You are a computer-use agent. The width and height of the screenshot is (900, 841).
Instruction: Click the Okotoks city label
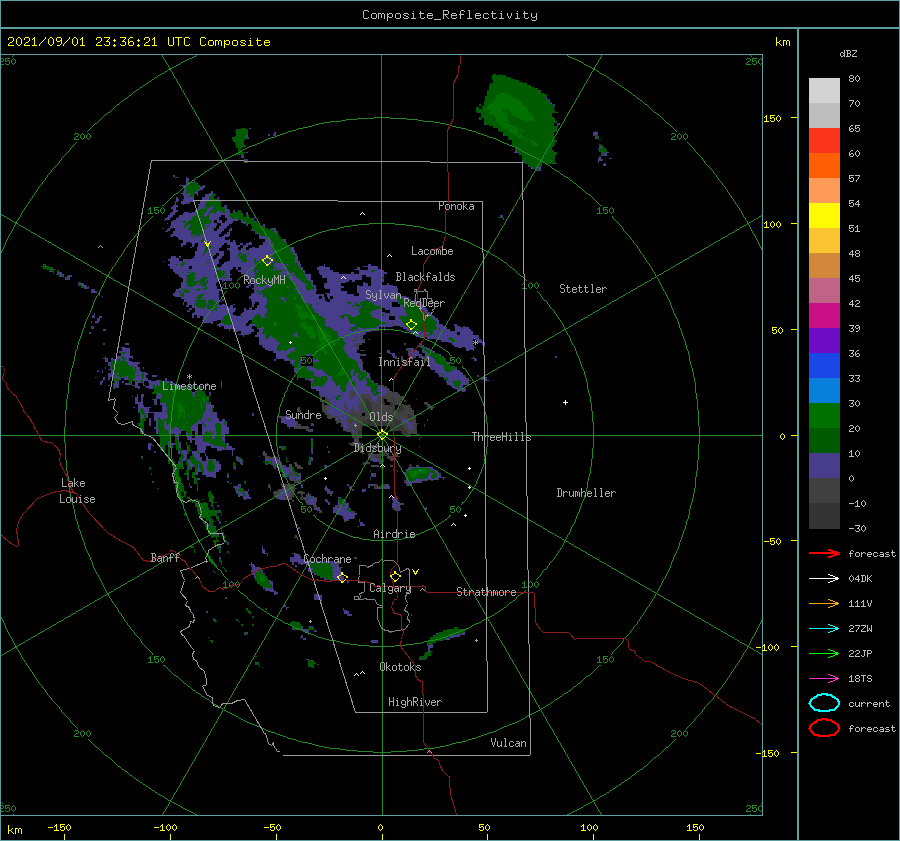[x=400, y=667]
